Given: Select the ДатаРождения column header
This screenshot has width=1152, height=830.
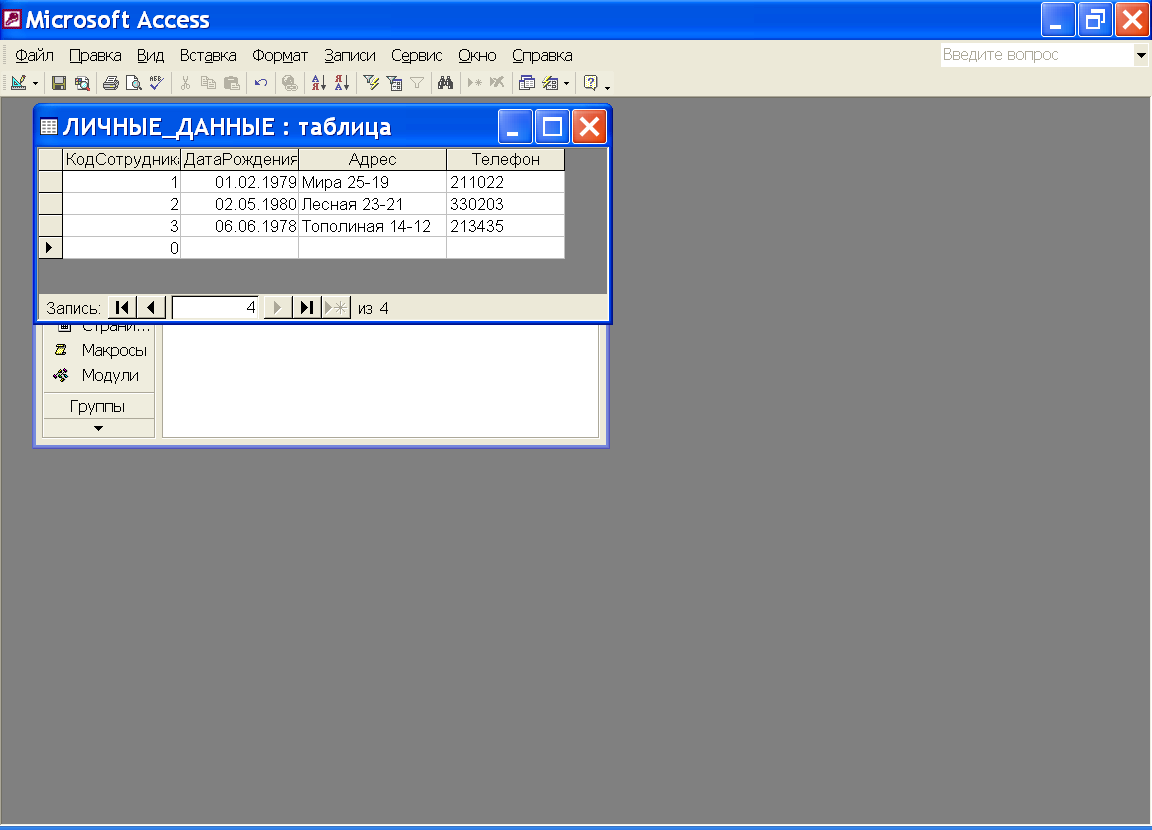Looking at the screenshot, I should [240, 159].
